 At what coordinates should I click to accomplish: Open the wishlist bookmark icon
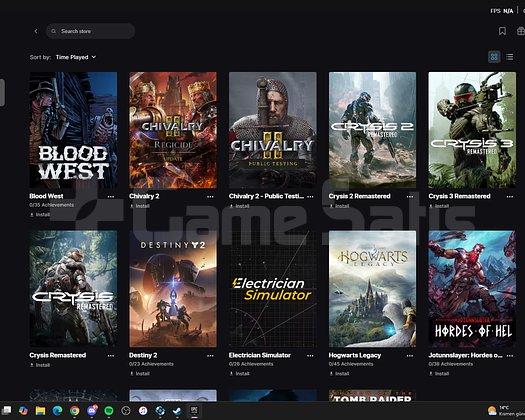(502, 31)
